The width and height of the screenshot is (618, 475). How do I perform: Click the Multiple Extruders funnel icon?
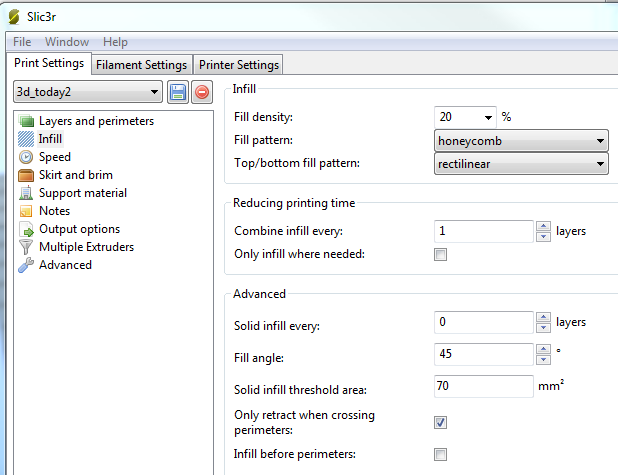pyautogui.click(x=26, y=247)
